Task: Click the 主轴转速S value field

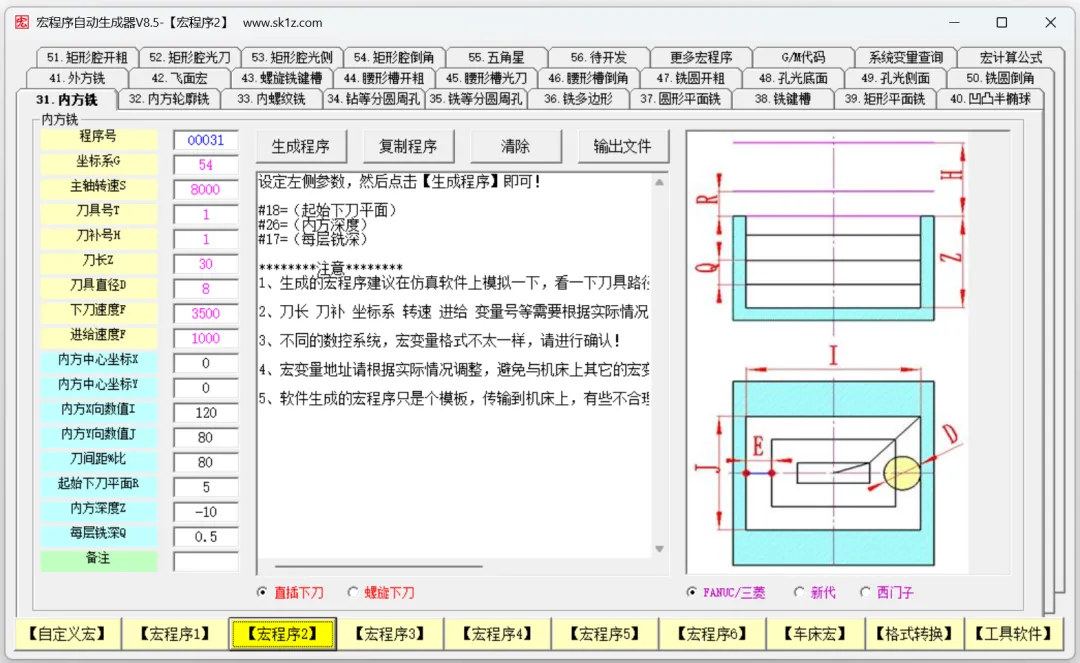Action: (x=206, y=190)
